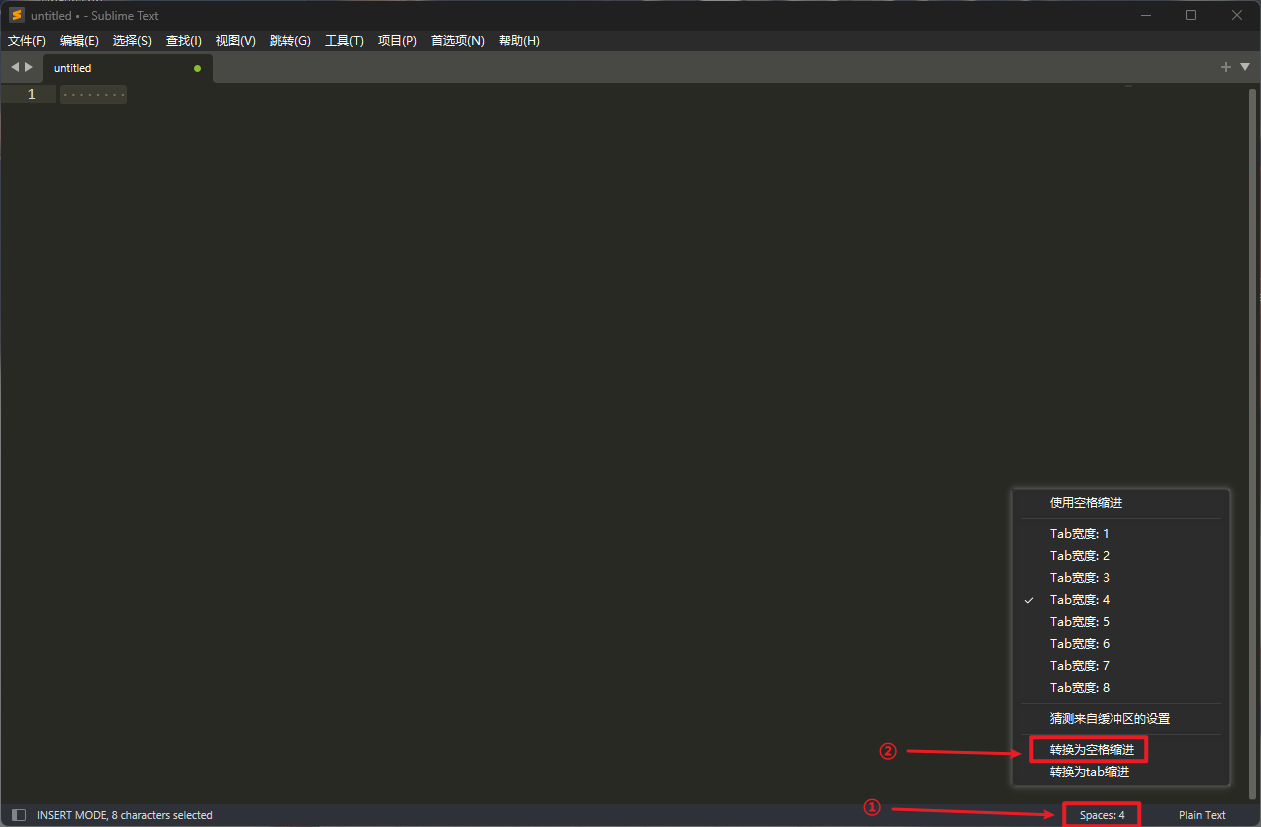
Task: Click Spaces: 4 in status bar
Action: pyautogui.click(x=1102, y=815)
